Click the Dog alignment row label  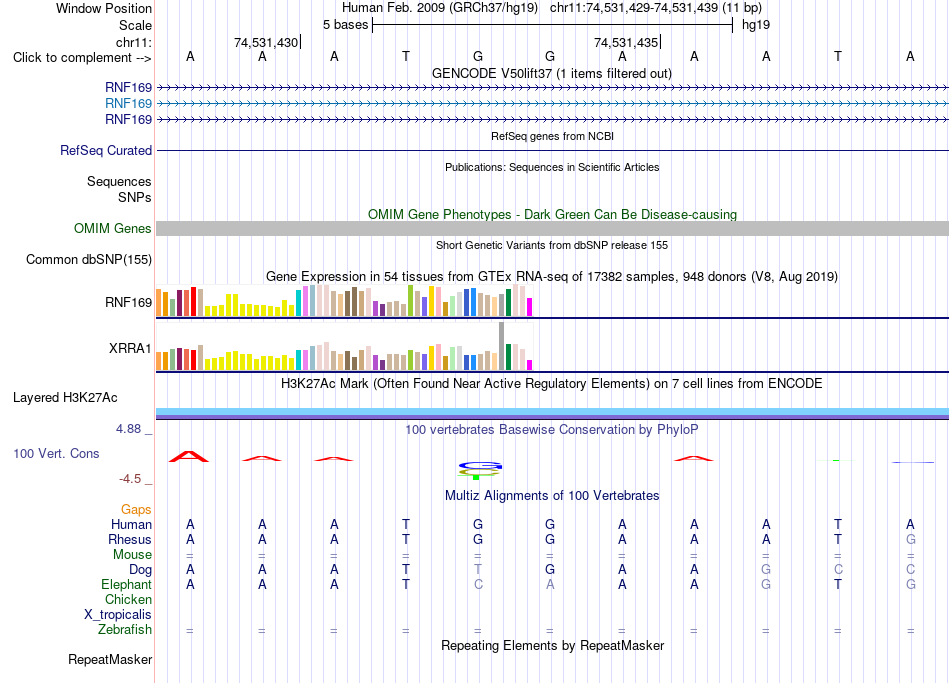(140, 570)
